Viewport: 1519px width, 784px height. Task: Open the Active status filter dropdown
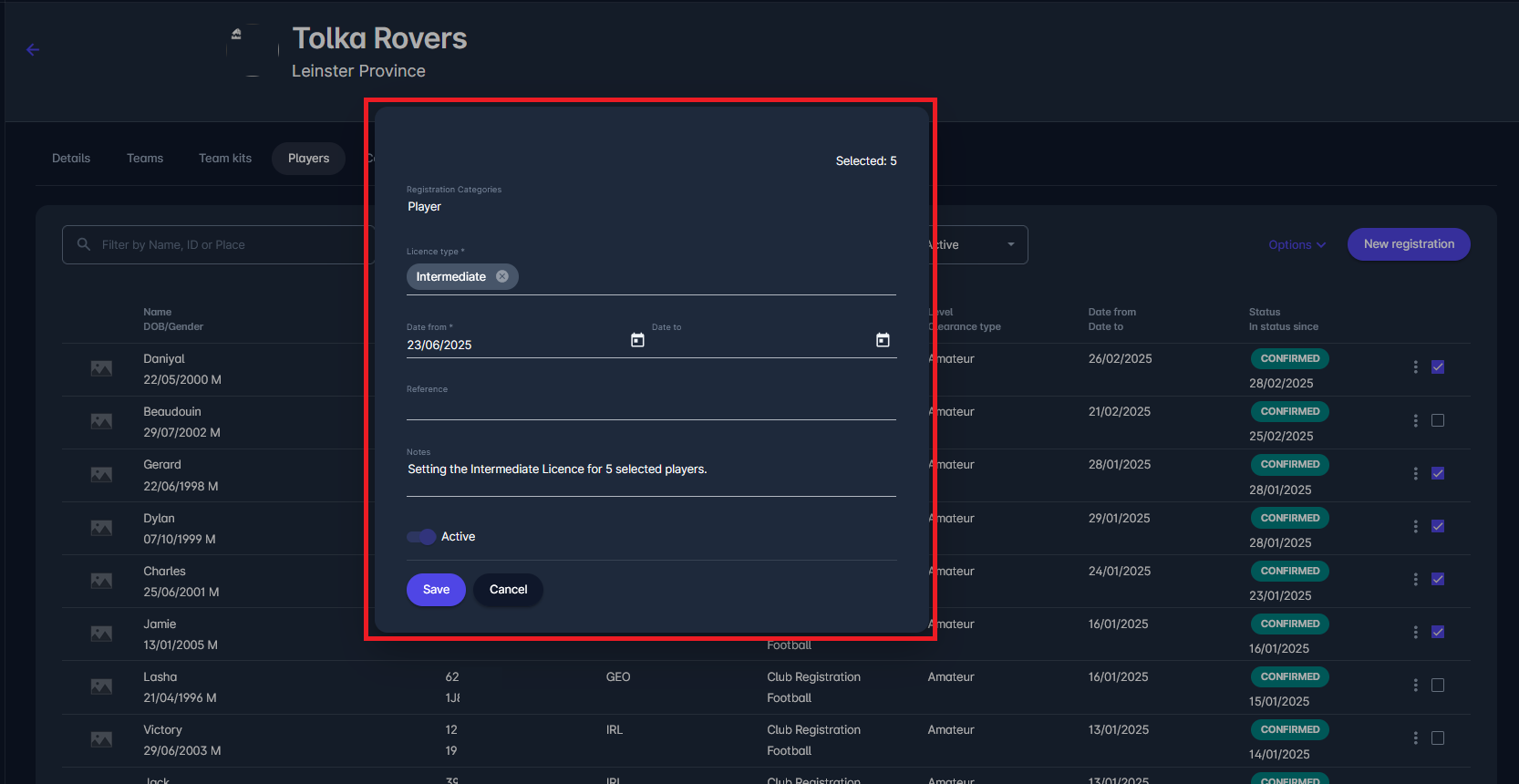tap(977, 244)
